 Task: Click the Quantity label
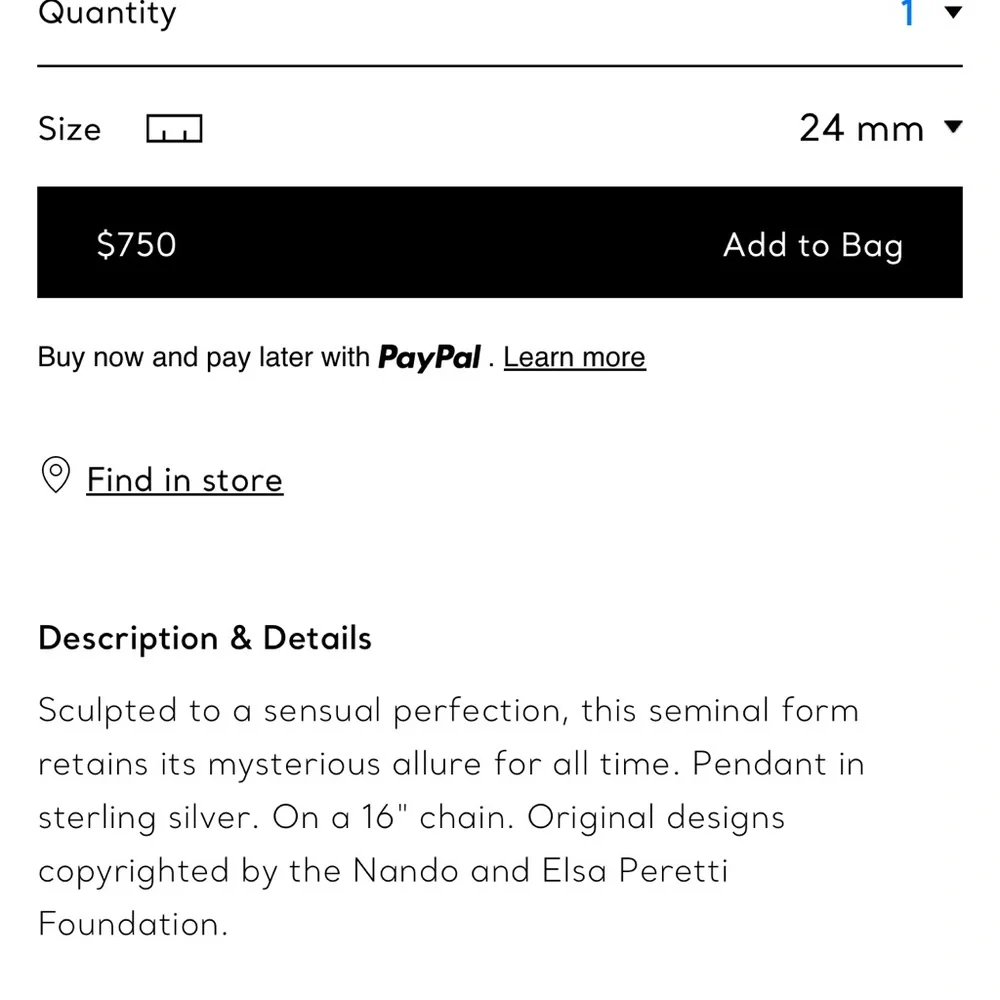(x=107, y=13)
